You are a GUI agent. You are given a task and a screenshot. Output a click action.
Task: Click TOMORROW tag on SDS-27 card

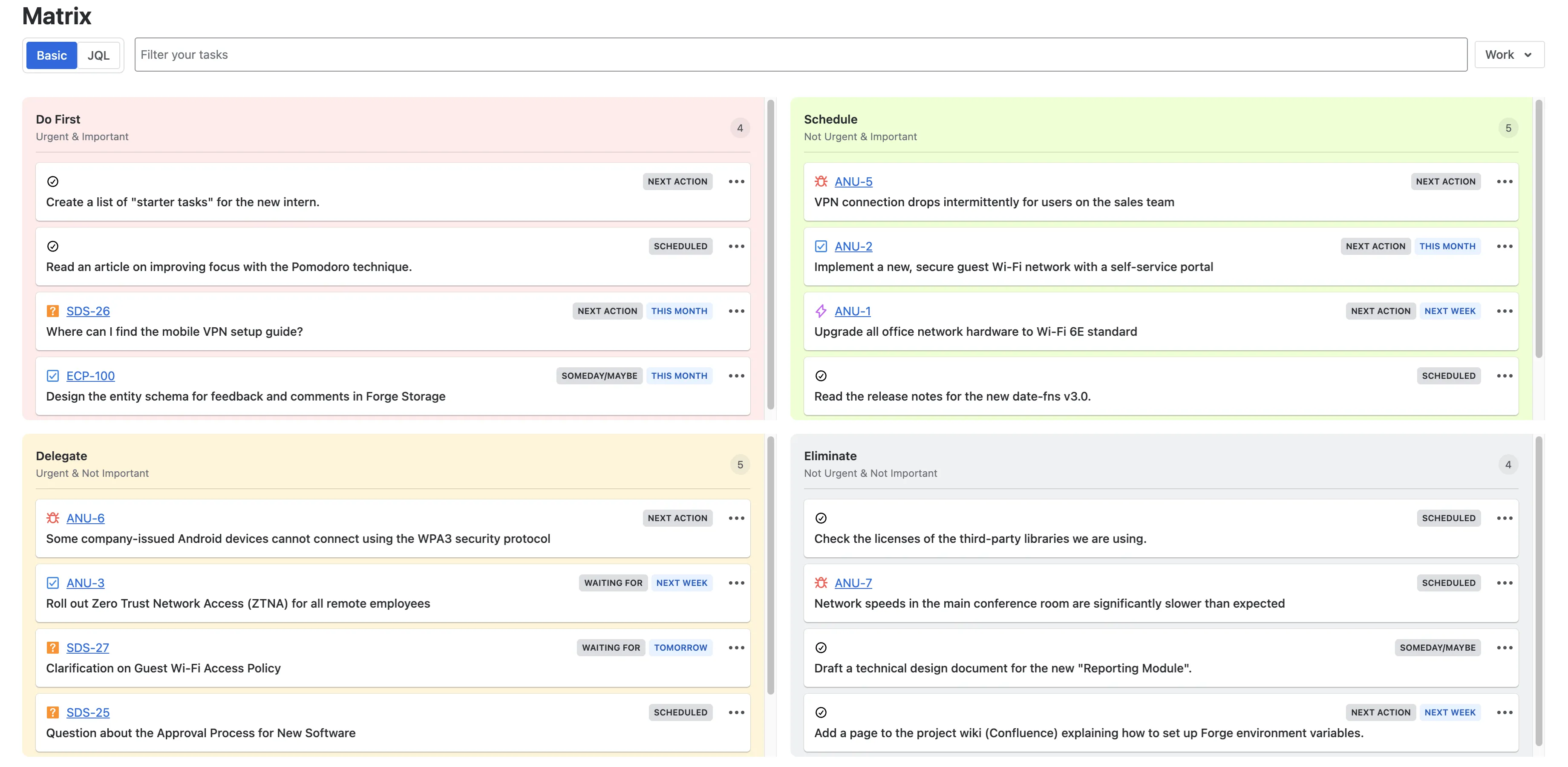[680, 648]
